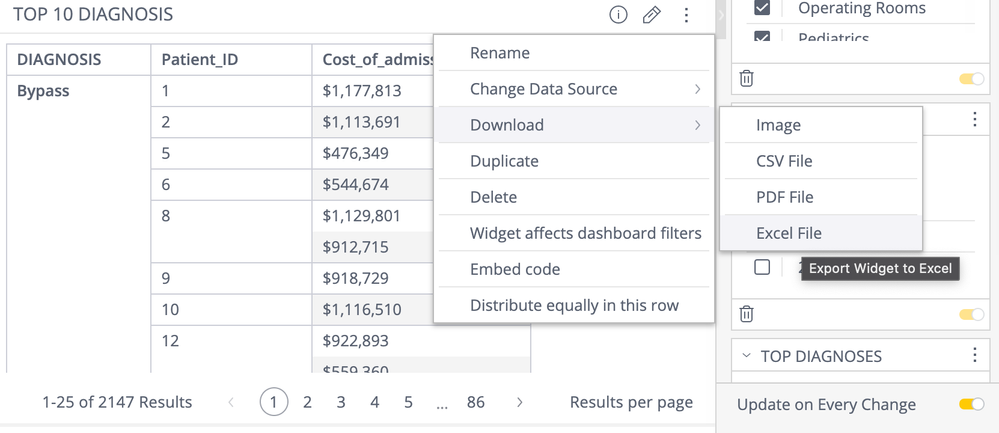Select Excel File from the download submenu
999x433 pixels.
tap(789, 233)
